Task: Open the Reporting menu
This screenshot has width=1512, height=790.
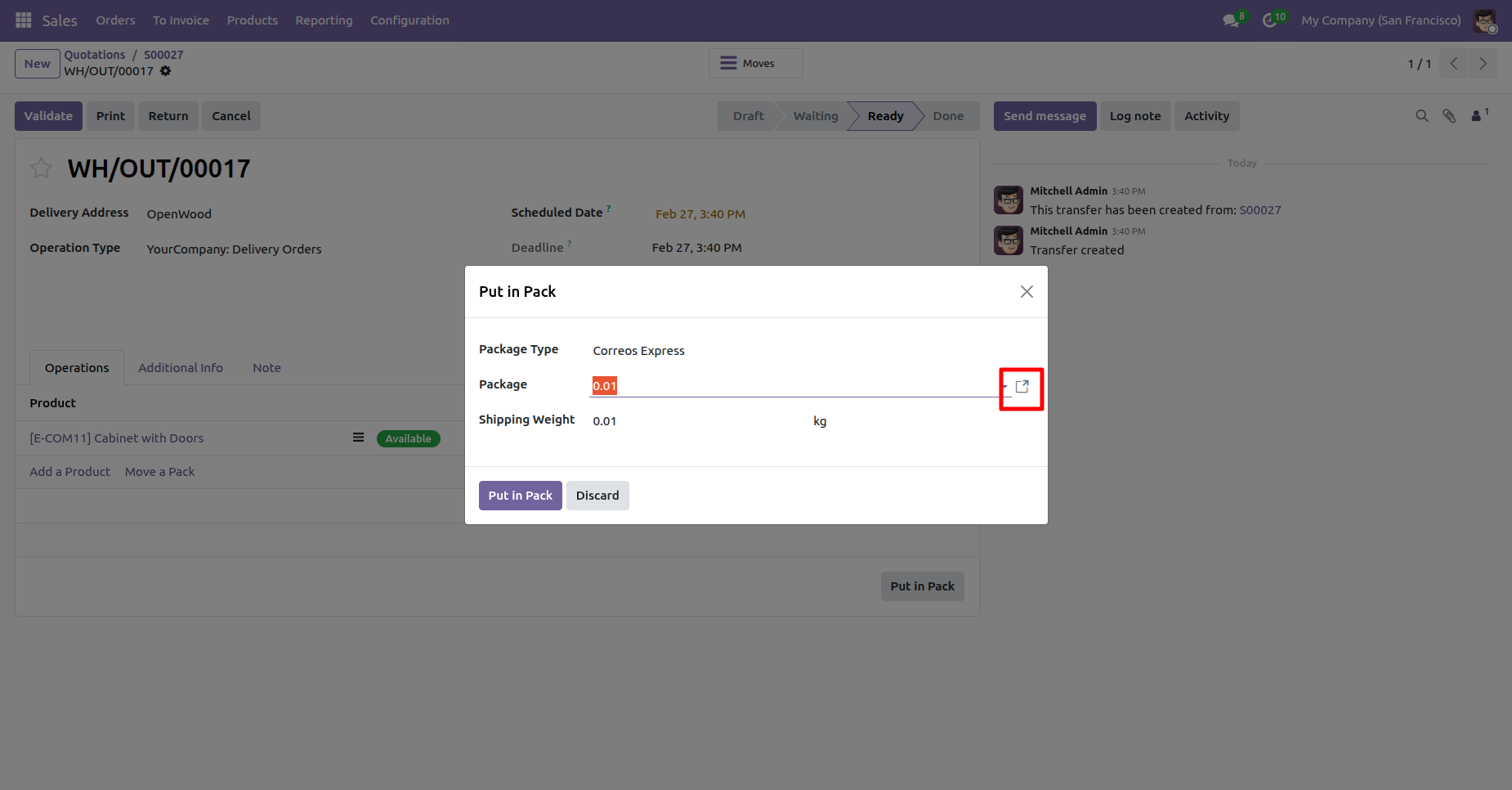Action: pyautogui.click(x=324, y=20)
